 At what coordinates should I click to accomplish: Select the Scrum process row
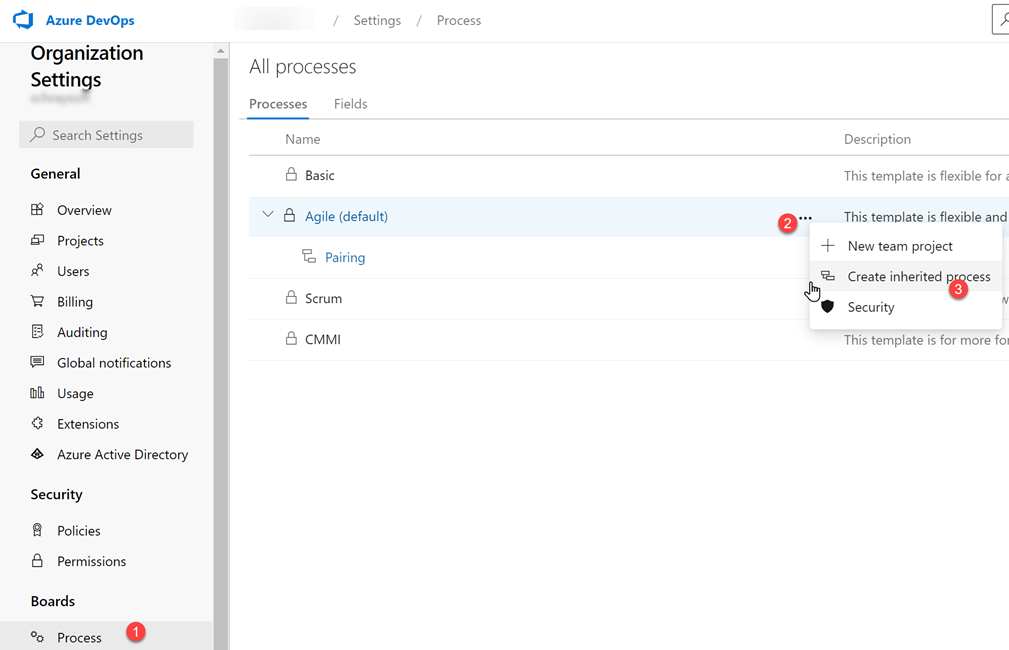[629, 299]
